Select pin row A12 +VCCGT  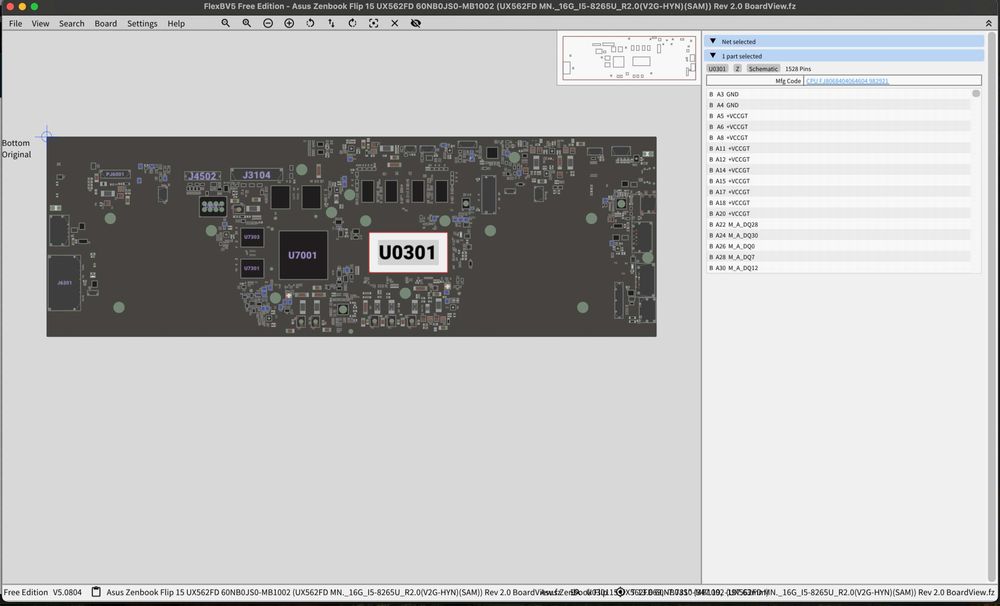839,159
